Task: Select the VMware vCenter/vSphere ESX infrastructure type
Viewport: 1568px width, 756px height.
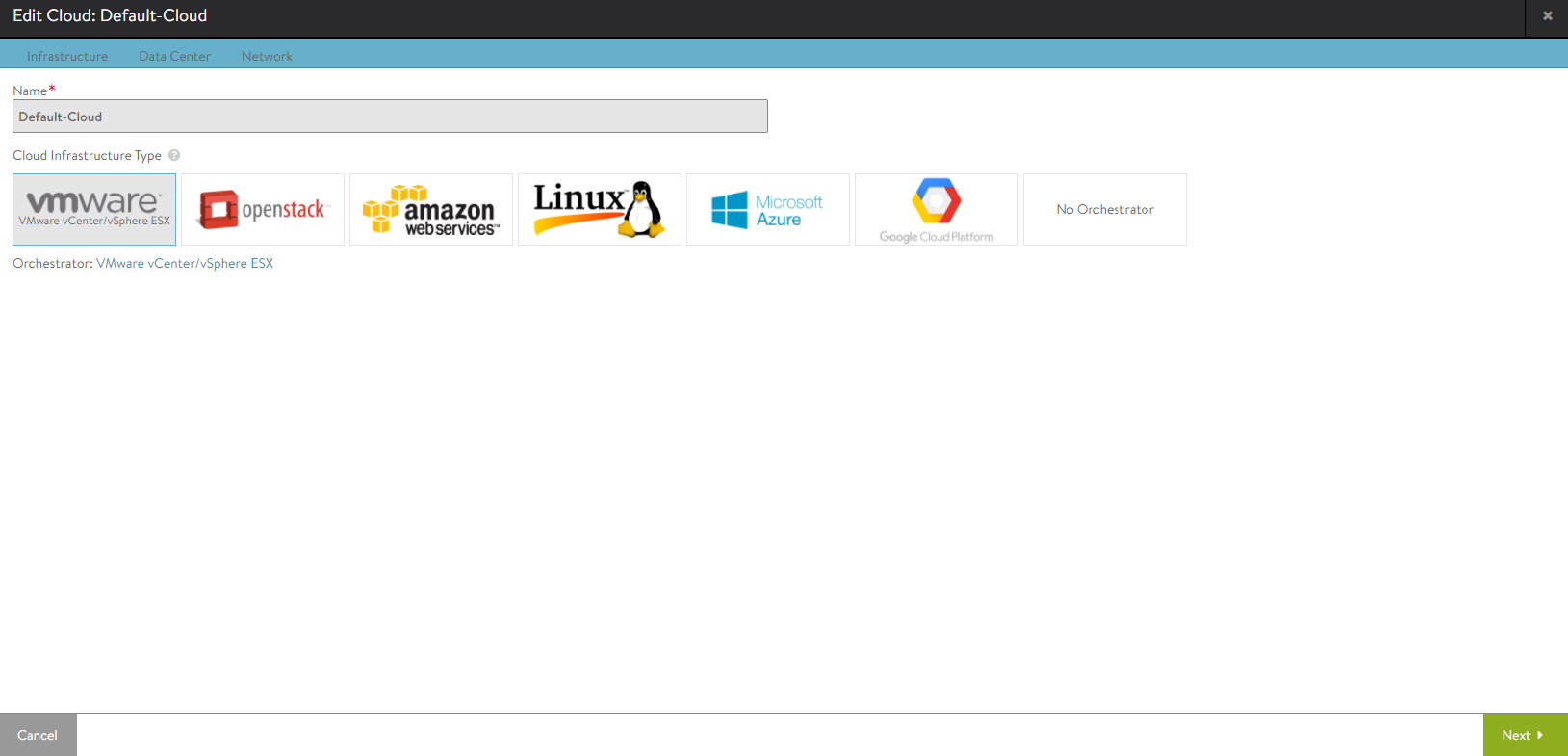Action: pos(94,209)
